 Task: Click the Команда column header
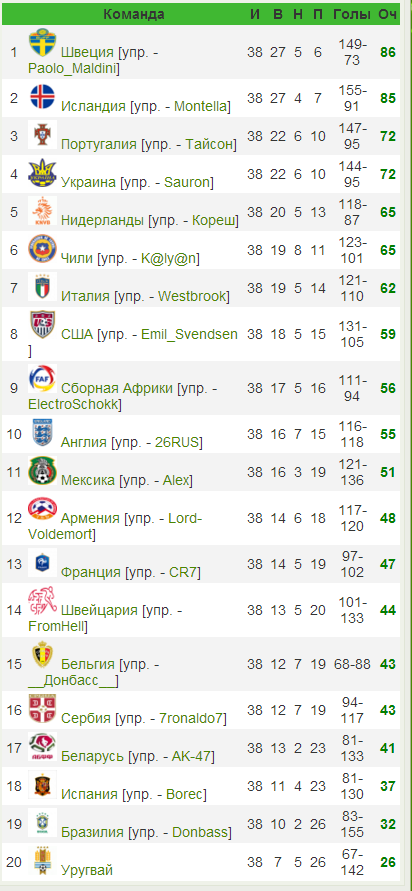click(134, 14)
